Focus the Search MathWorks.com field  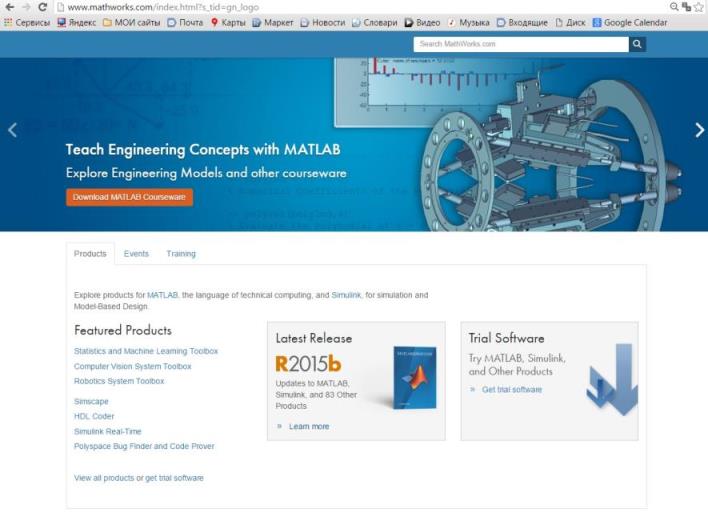tap(521, 44)
